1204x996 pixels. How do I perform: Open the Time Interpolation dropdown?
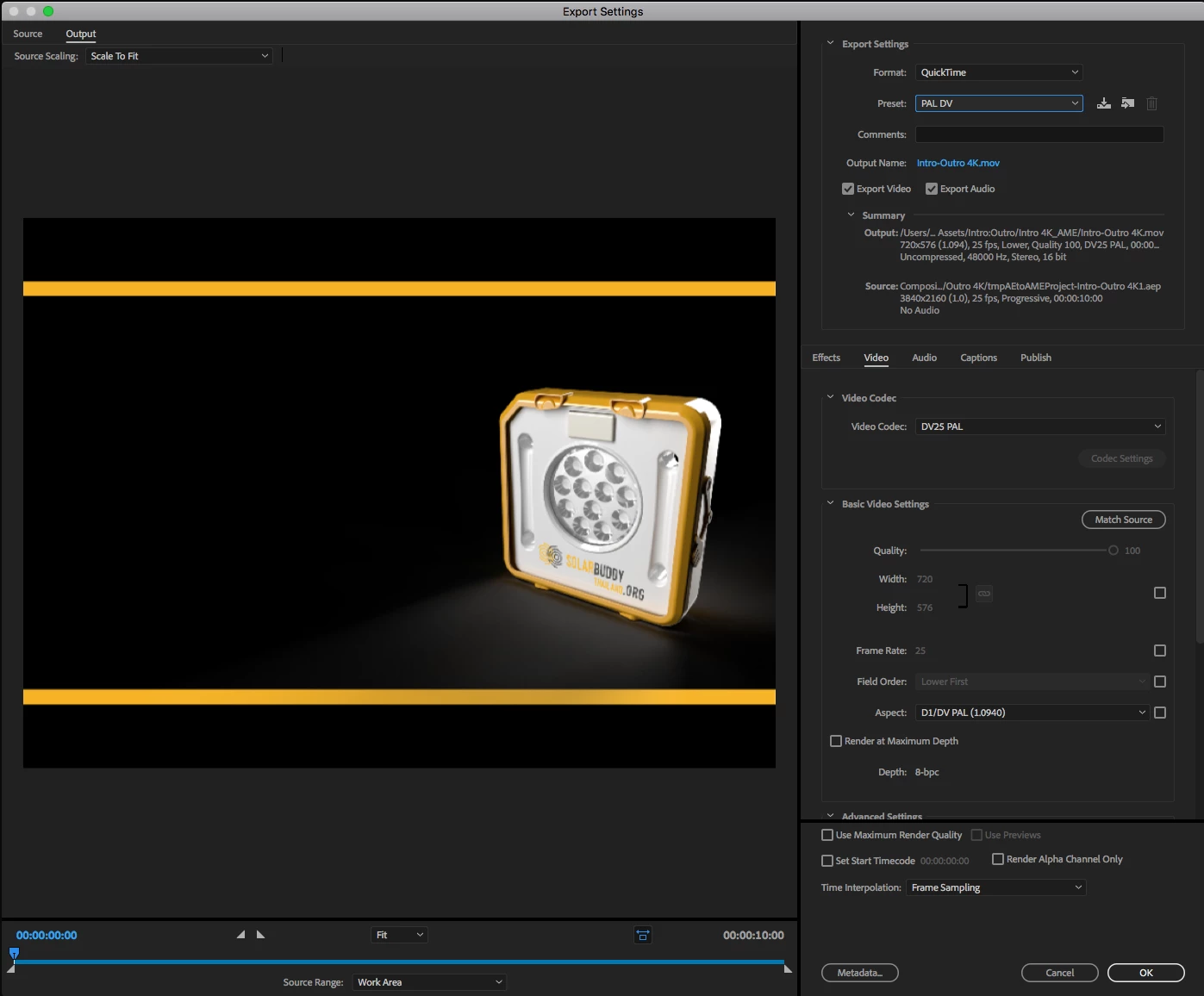point(996,887)
